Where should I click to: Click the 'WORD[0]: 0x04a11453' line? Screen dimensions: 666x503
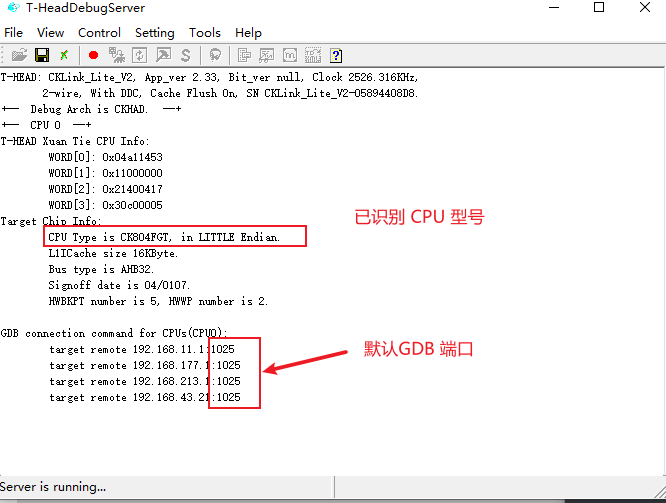[105, 157]
